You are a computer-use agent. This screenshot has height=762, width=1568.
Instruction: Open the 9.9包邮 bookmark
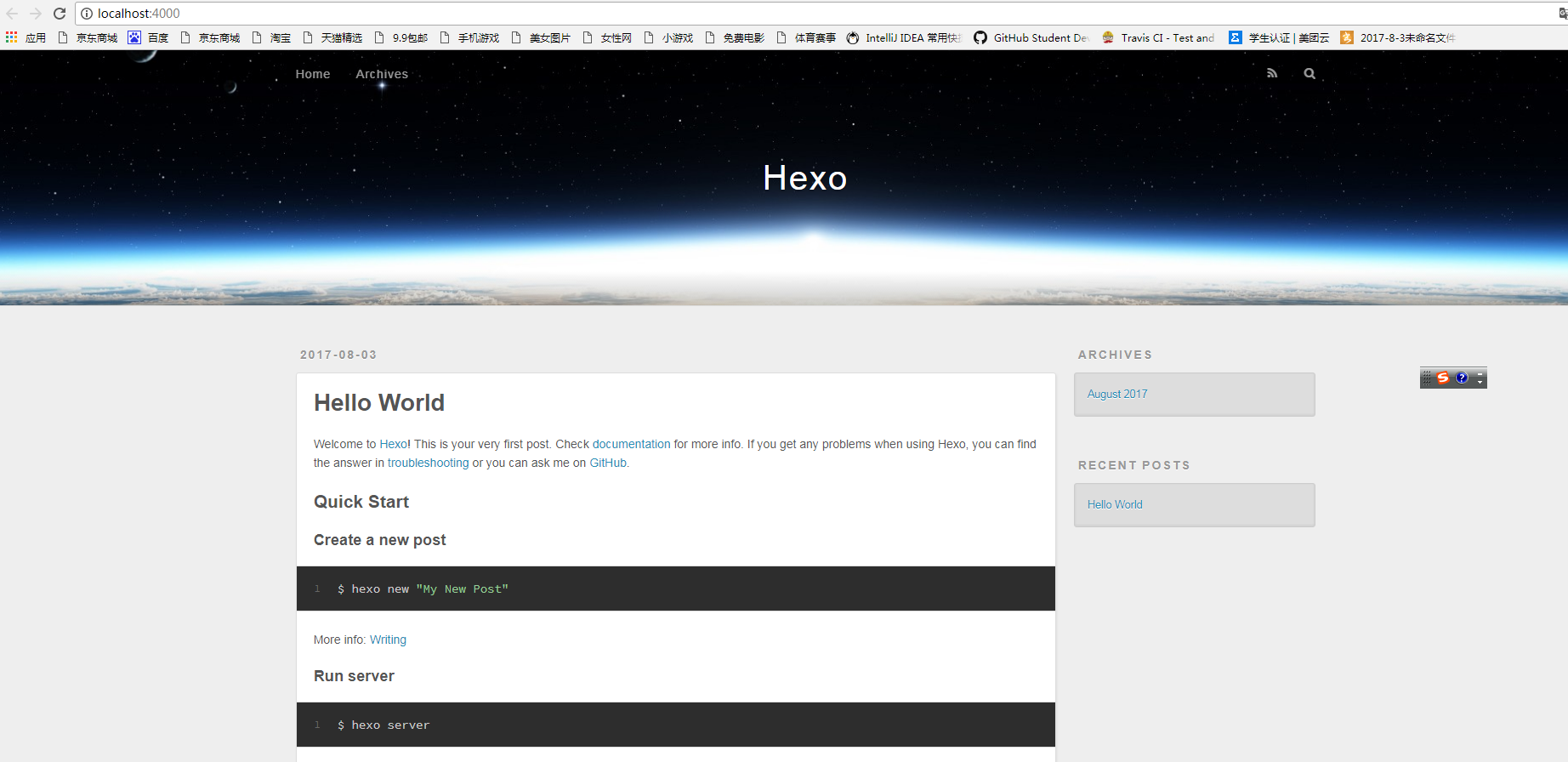[x=401, y=37]
